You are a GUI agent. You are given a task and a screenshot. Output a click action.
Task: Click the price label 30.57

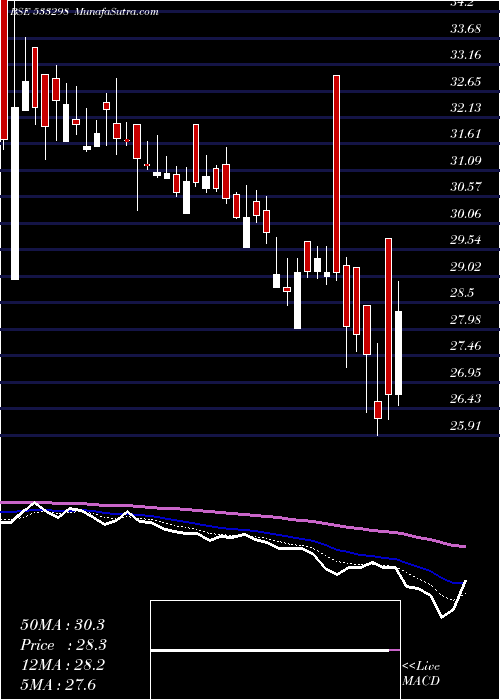pos(465,187)
